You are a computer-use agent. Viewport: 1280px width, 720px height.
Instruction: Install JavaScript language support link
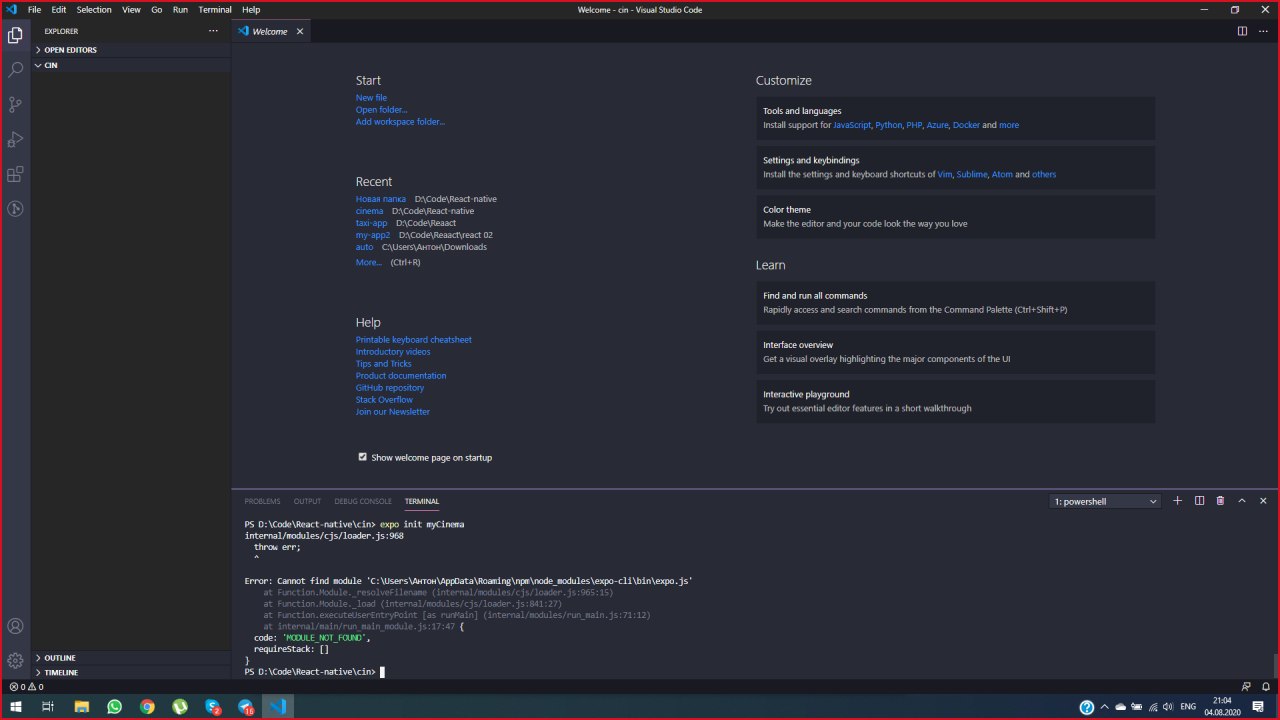852,125
